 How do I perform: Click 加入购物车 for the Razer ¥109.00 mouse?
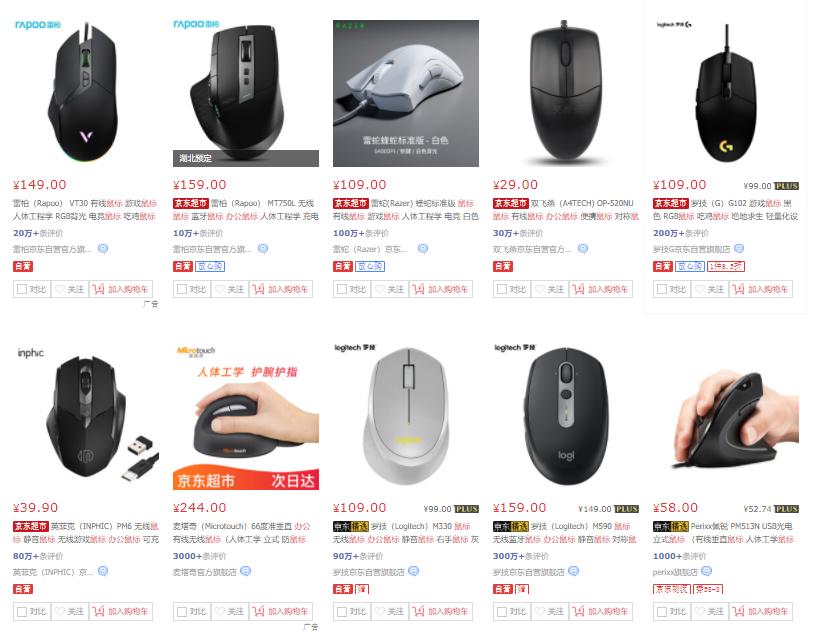[x=441, y=289]
